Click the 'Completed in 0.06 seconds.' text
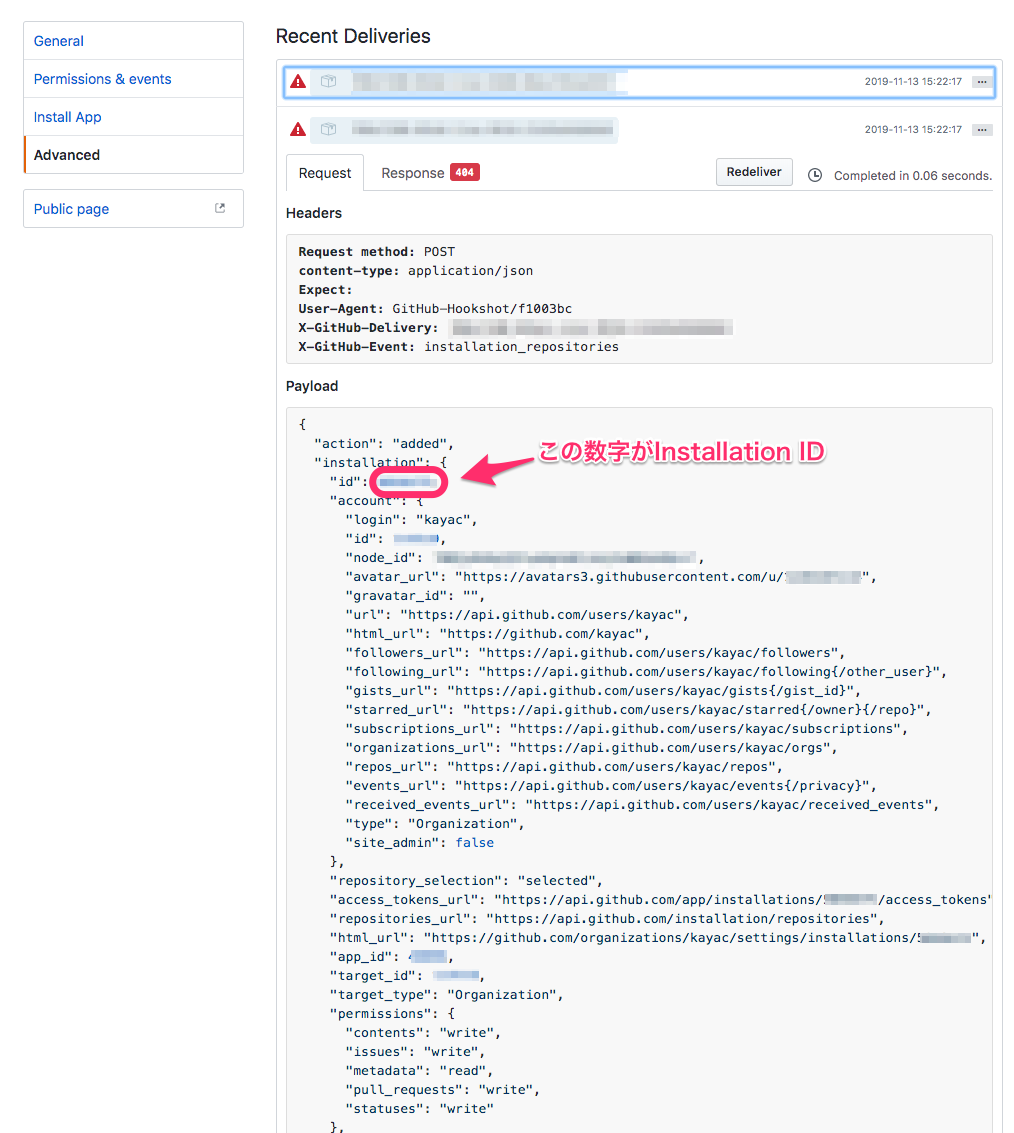This screenshot has height=1133, width=1014. 913,176
